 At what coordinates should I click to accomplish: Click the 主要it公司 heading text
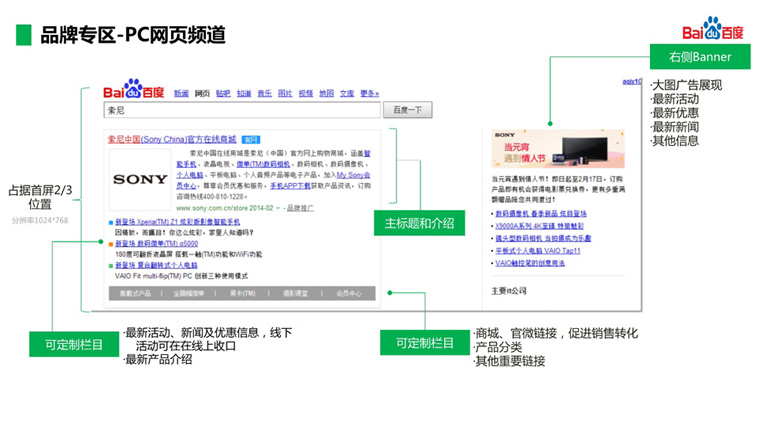509,291
